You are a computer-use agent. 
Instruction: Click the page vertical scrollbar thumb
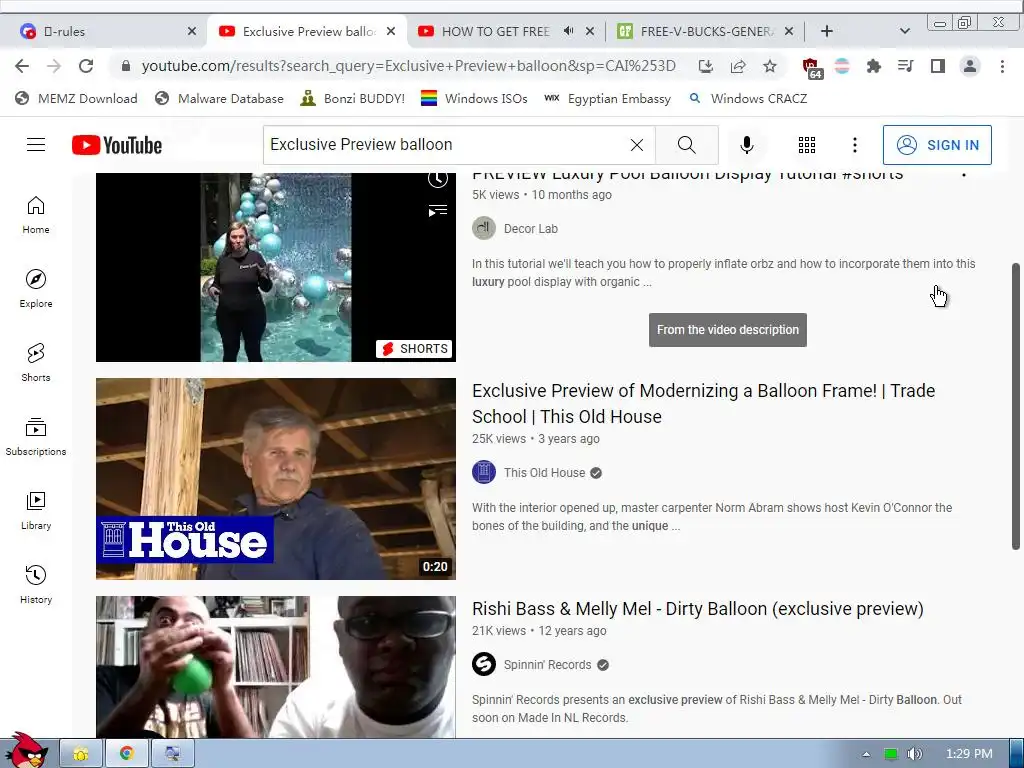pos(1016,406)
